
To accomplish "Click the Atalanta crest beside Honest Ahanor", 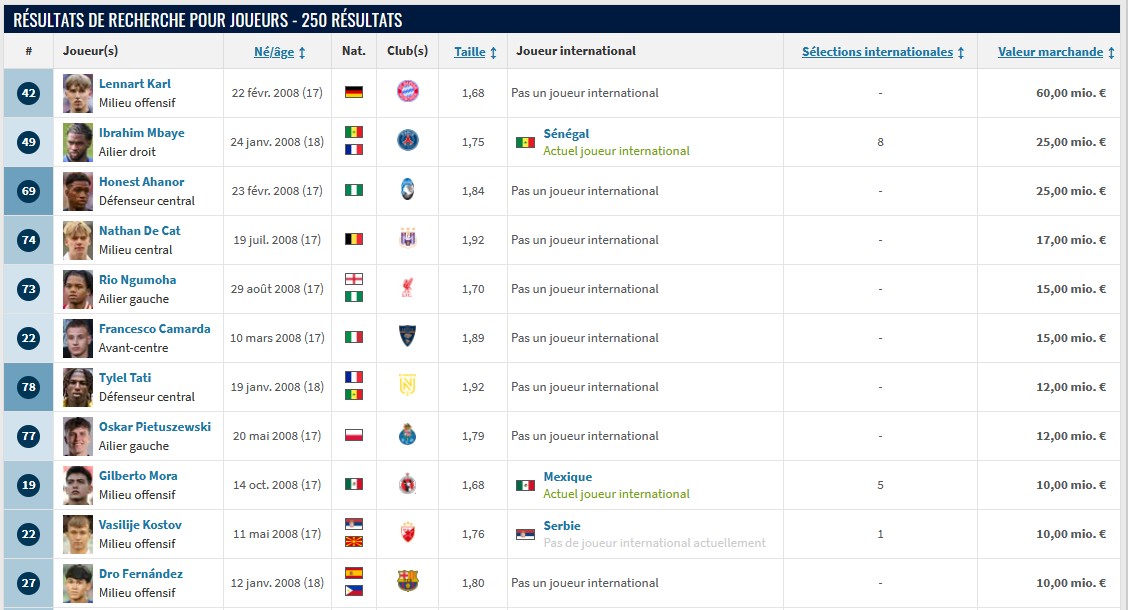I will click(x=407, y=190).
